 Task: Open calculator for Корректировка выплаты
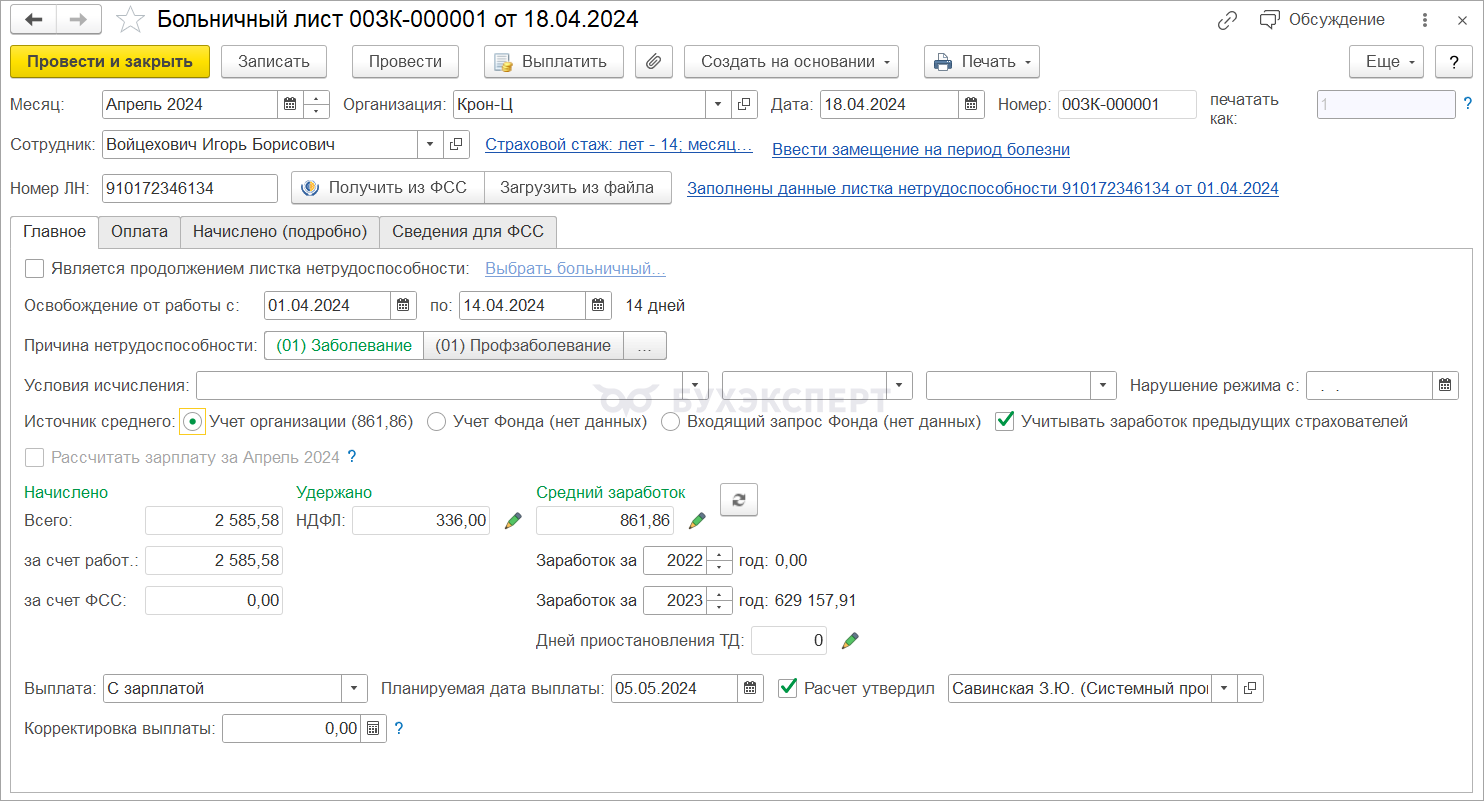point(372,729)
